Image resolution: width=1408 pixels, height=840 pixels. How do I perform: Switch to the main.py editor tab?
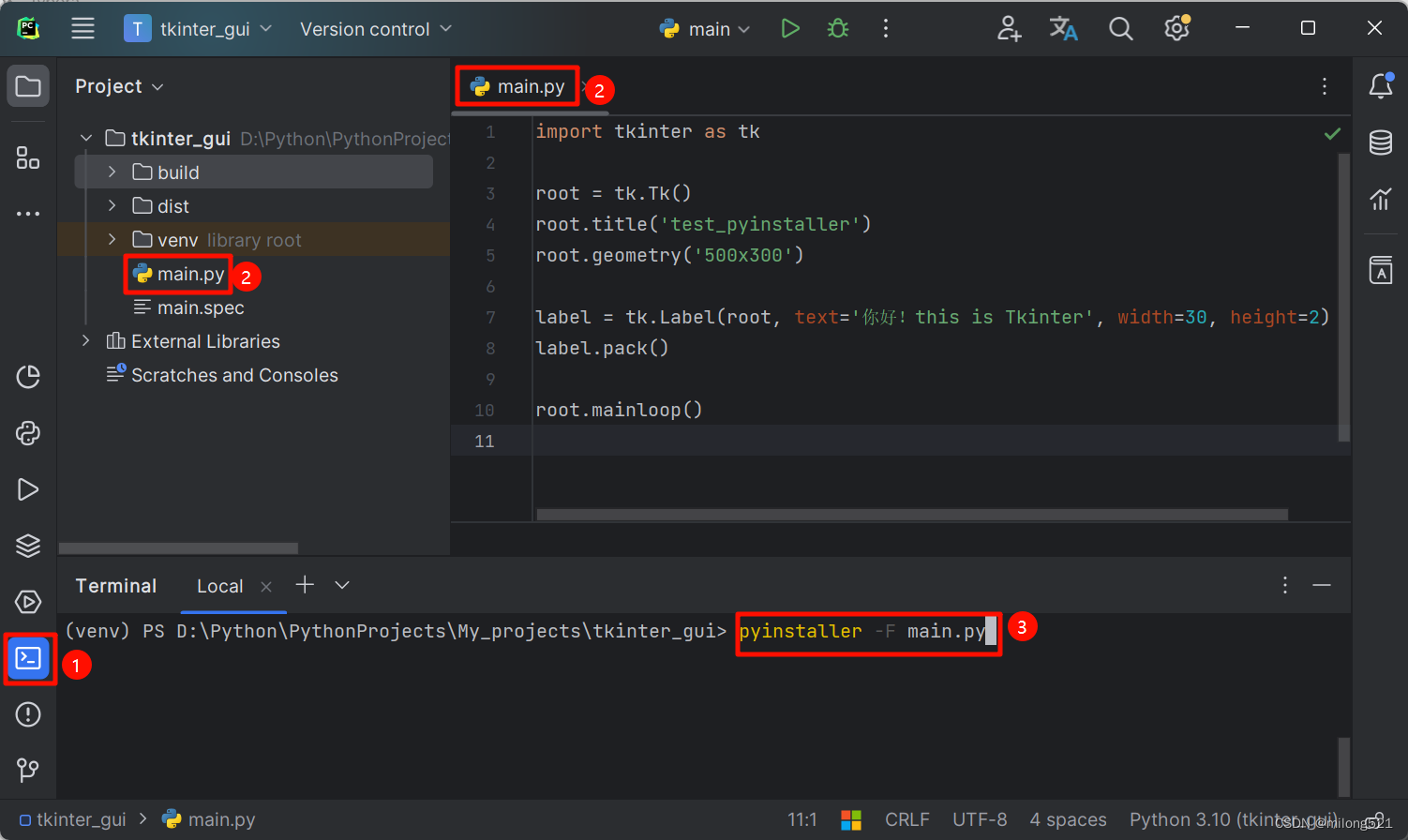click(530, 87)
